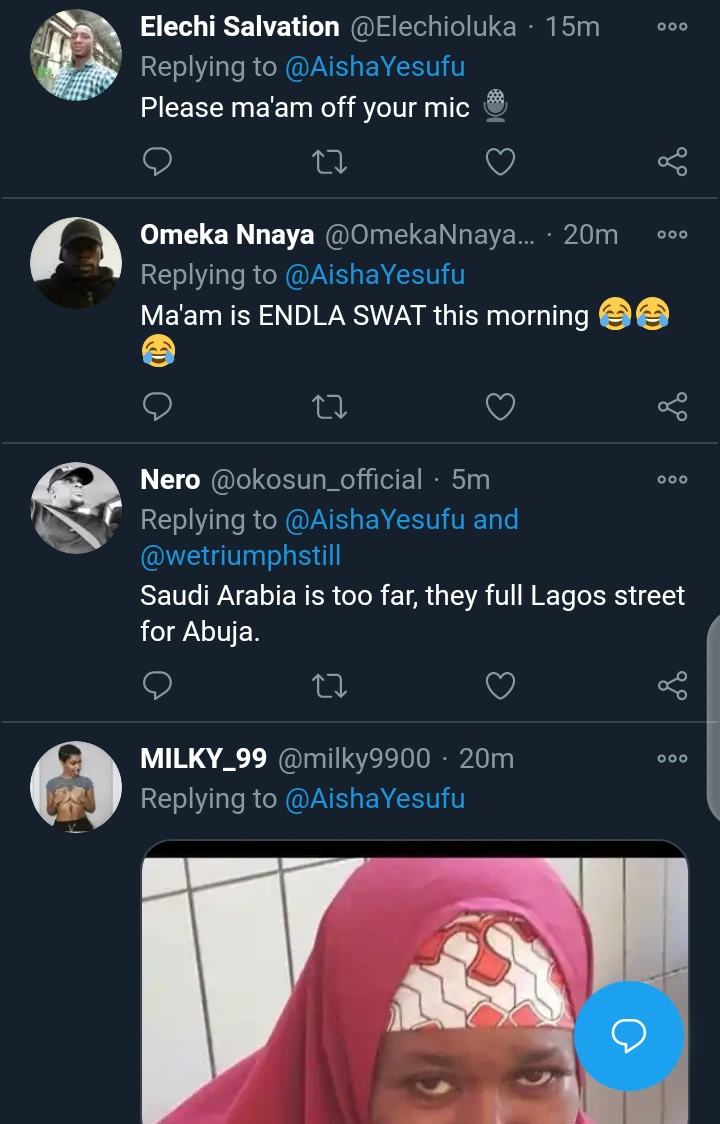Reply to Omeka Nnaya's tweet

pyautogui.click(x=157, y=406)
